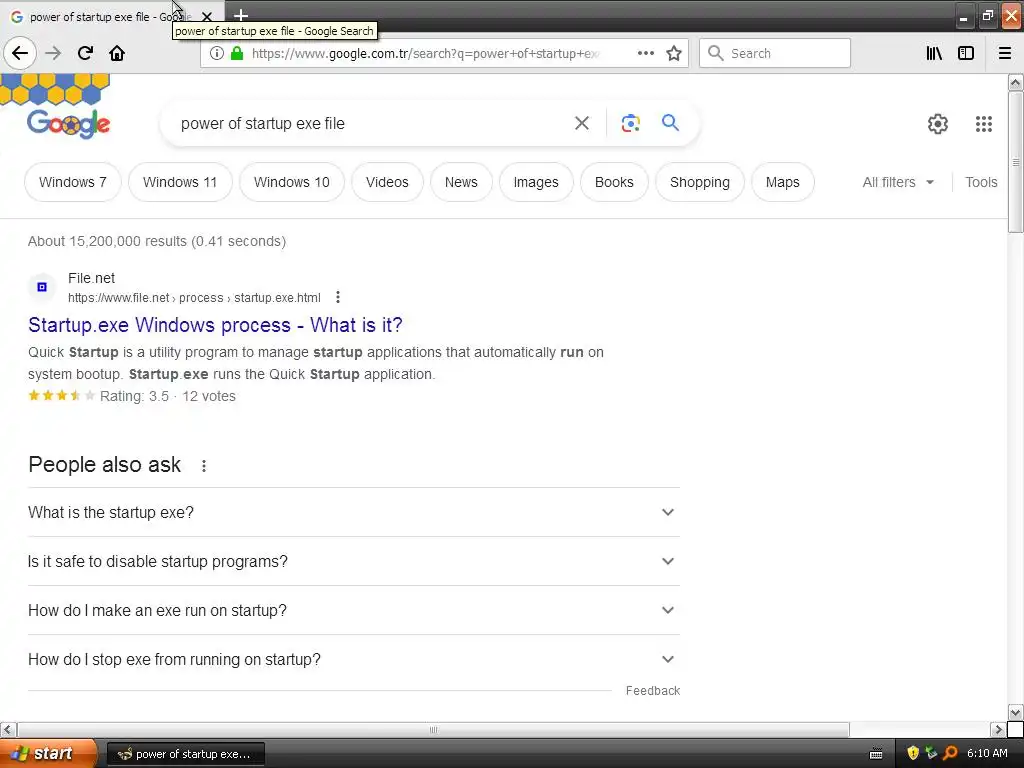Select the Windows 11 filter chip
Screen dimensions: 1024x768
coord(180,182)
